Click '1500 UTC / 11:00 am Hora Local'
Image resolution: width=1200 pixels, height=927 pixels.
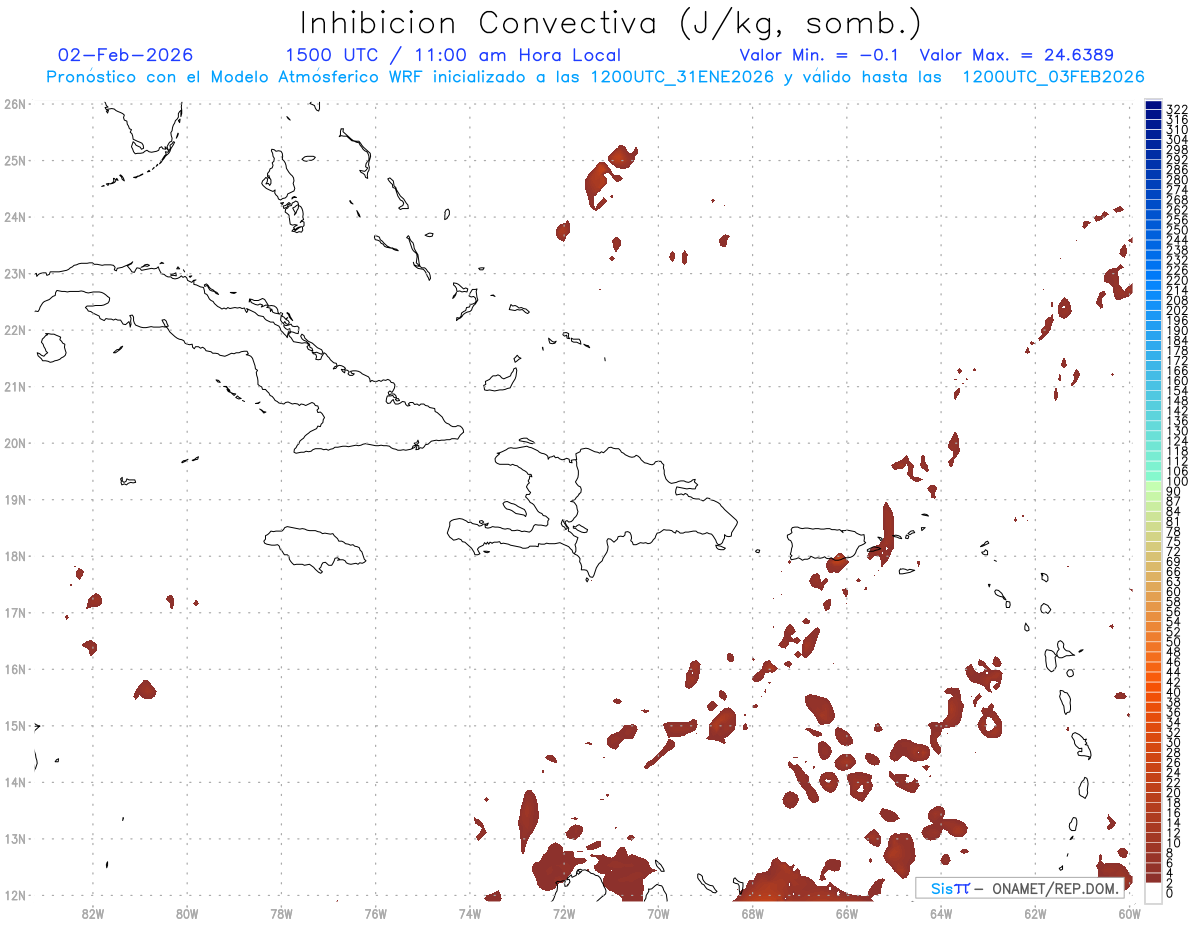click(453, 55)
